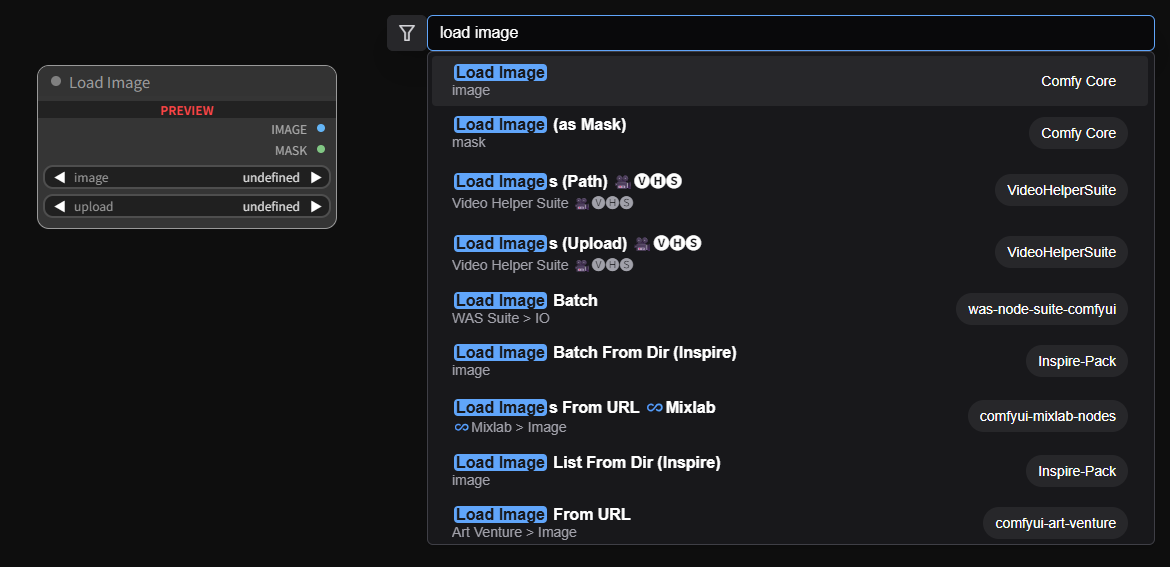The width and height of the screenshot is (1170, 567).
Task: Click the Load Image node collapse dot
Action: tap(56, 82)
